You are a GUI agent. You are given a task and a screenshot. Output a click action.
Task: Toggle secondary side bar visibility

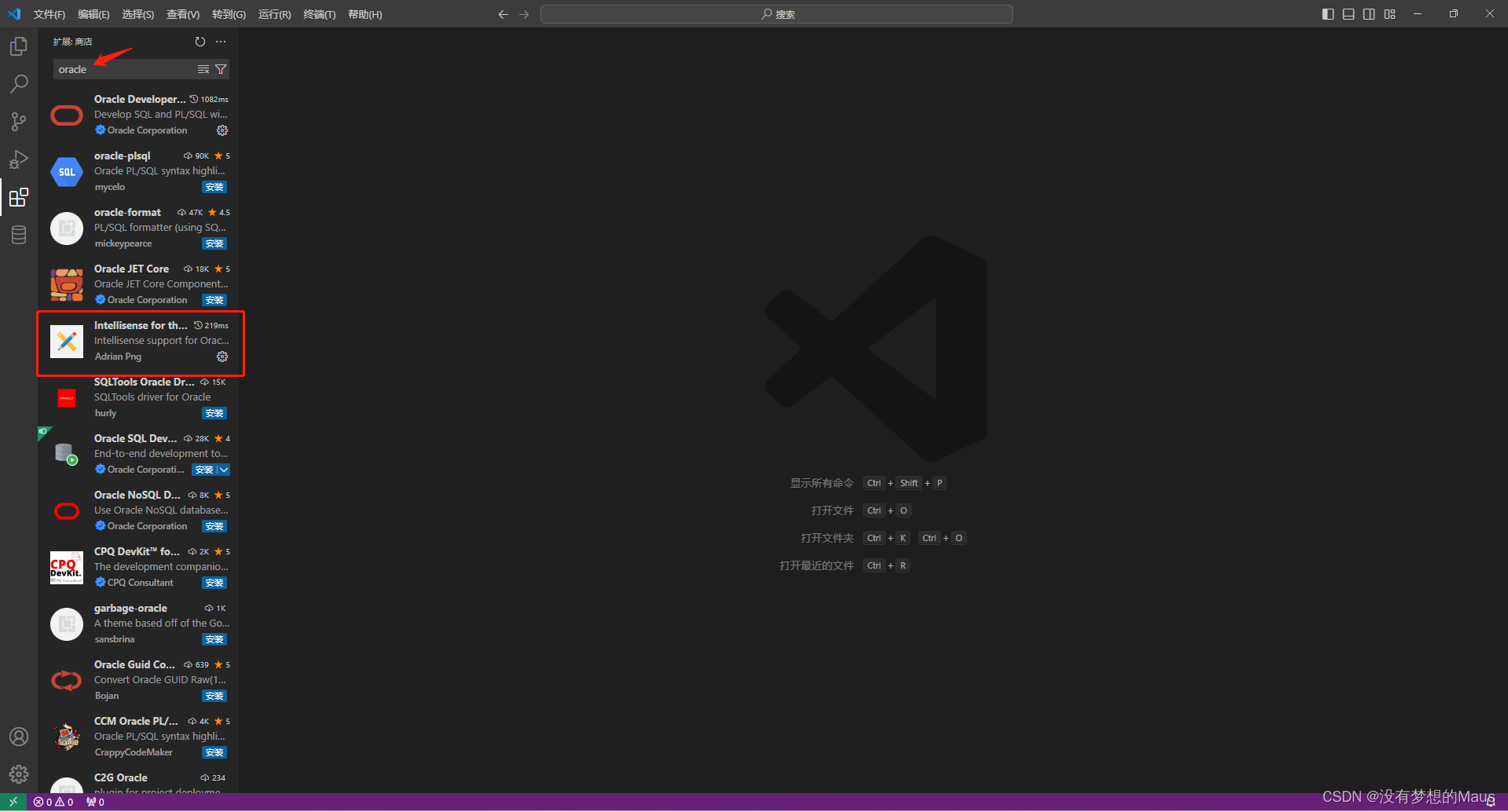1369,14
